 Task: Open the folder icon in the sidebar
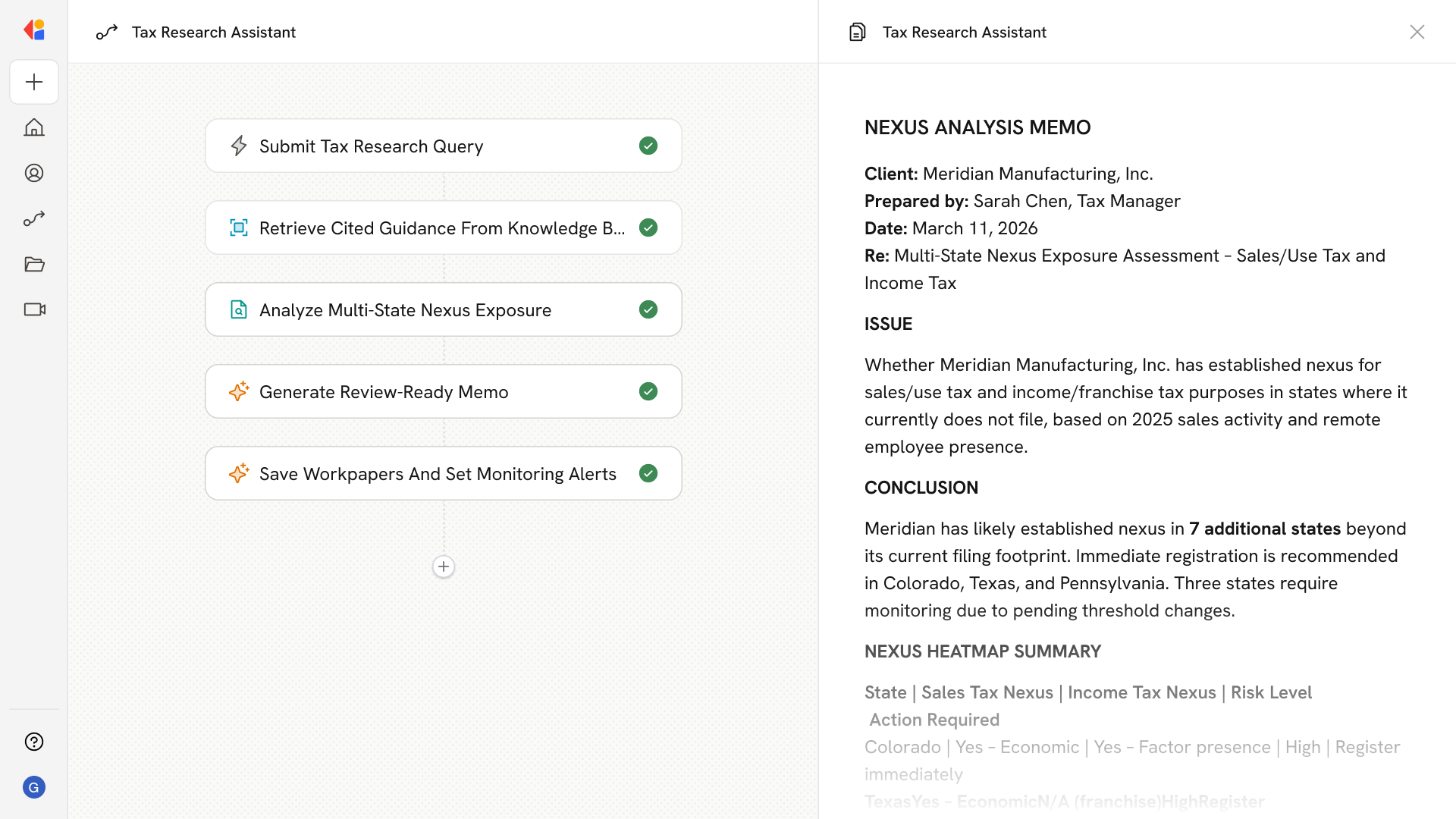tap(34, 264)
